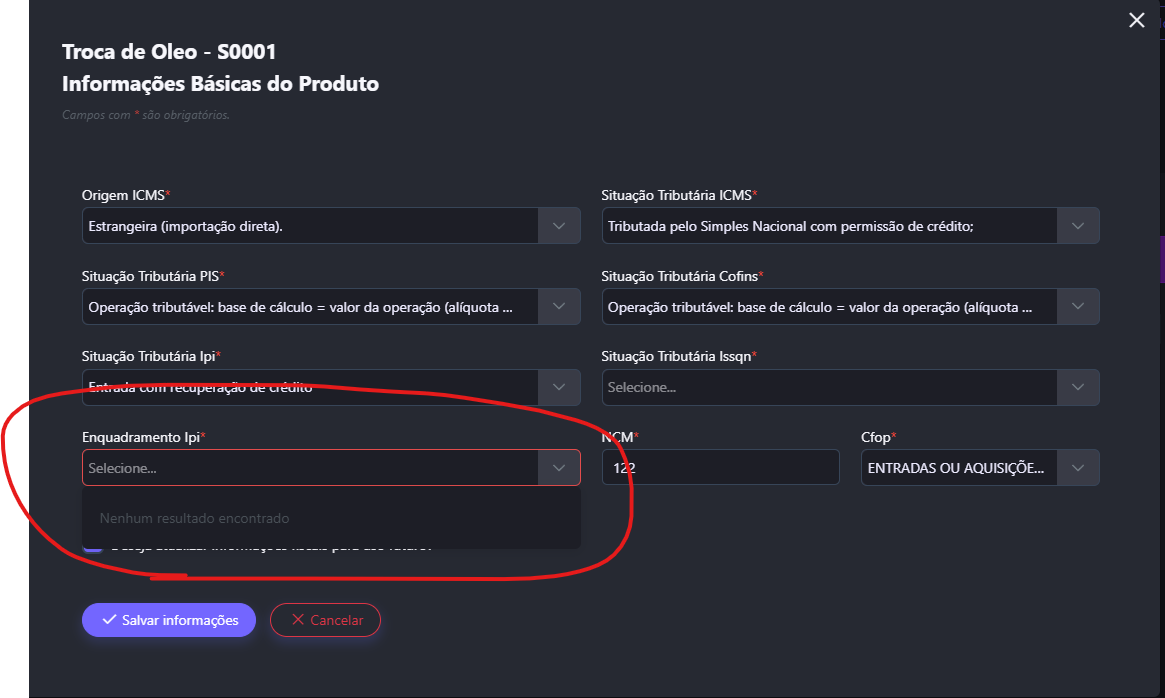This screenshot has height=698, width=1165.
Task: Open the Situação Tributária Issqn 'Selecione...' dropdown
Action: [829, 387]
